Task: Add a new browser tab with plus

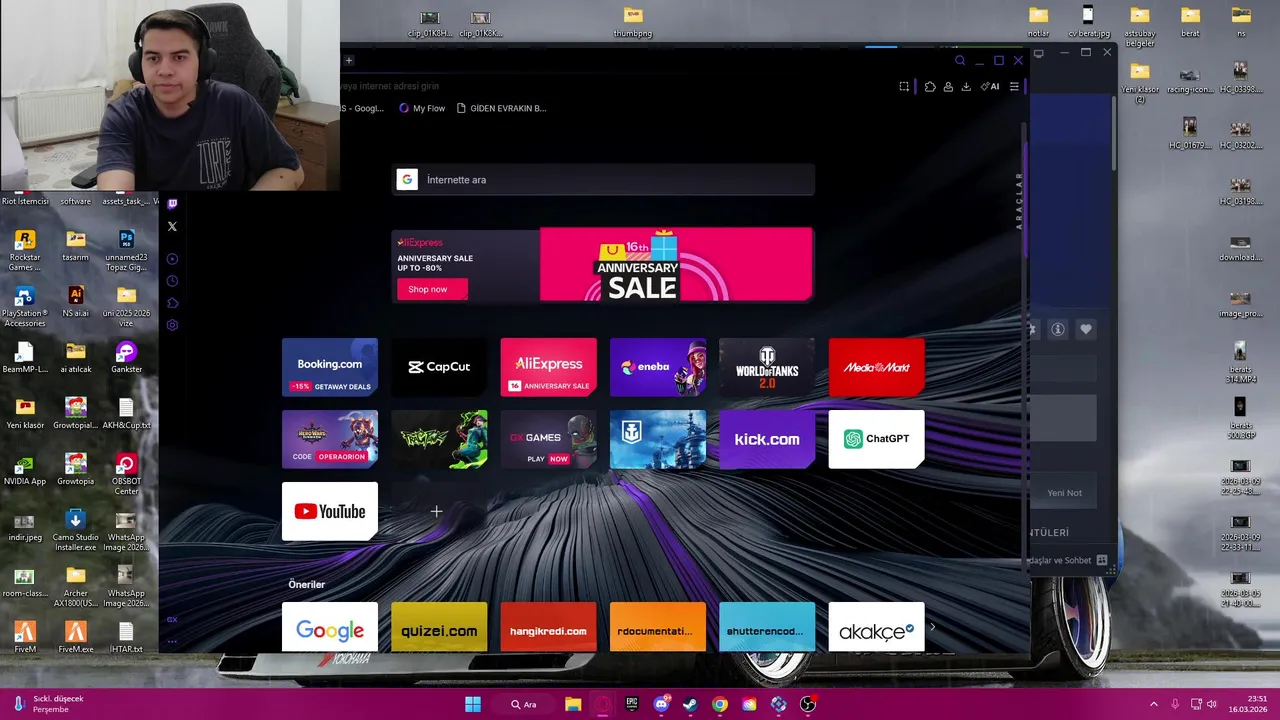Action: click(349, 60)
